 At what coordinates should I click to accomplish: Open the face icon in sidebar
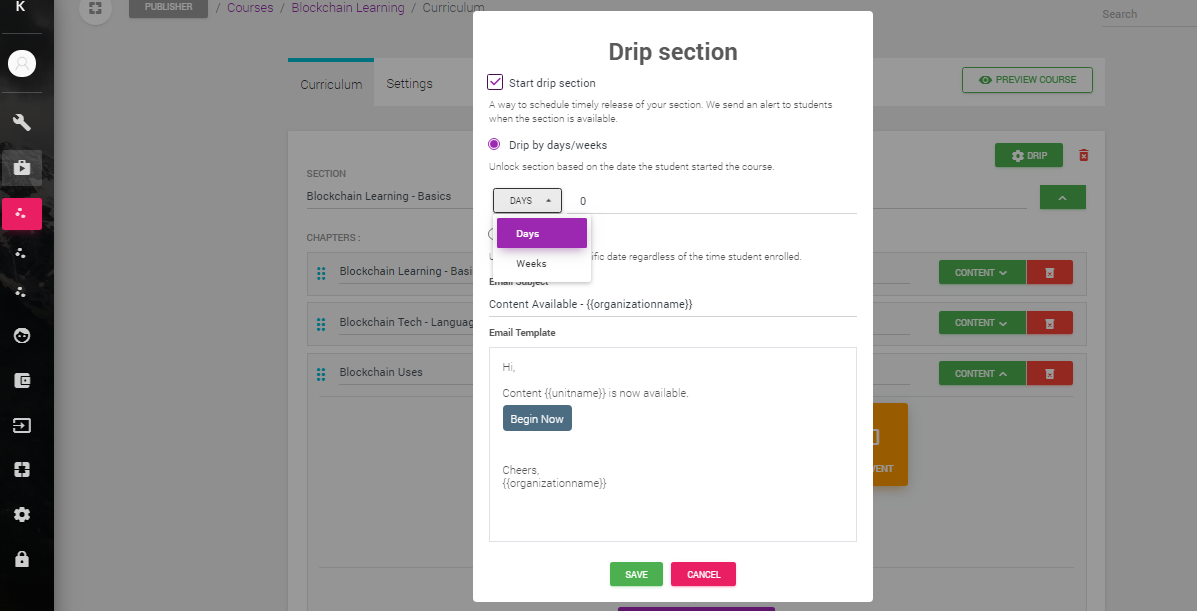[x=22, y=335]
